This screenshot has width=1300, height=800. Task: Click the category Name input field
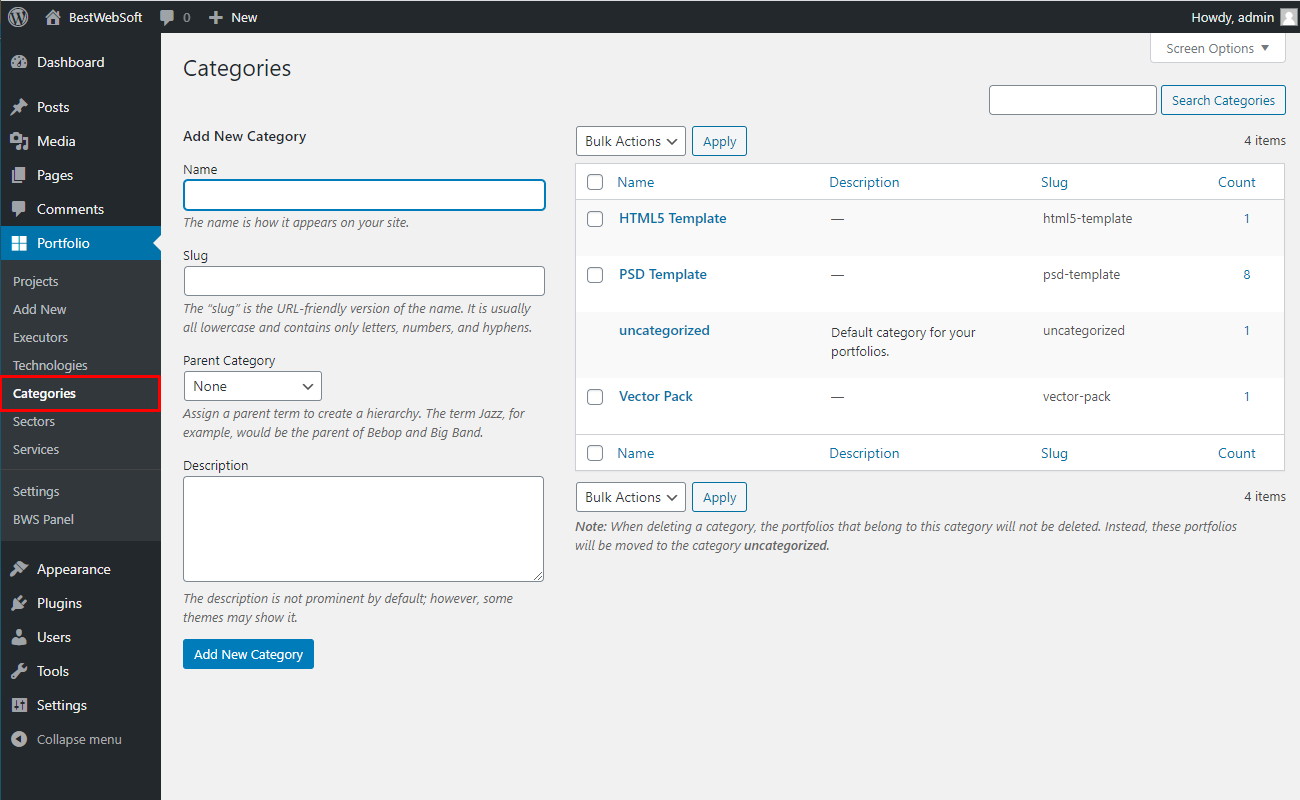(x=364, y=195)
